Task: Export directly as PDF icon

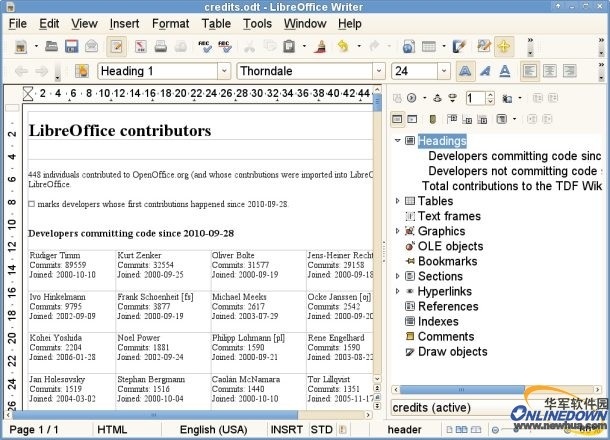Action: point(140,46)
